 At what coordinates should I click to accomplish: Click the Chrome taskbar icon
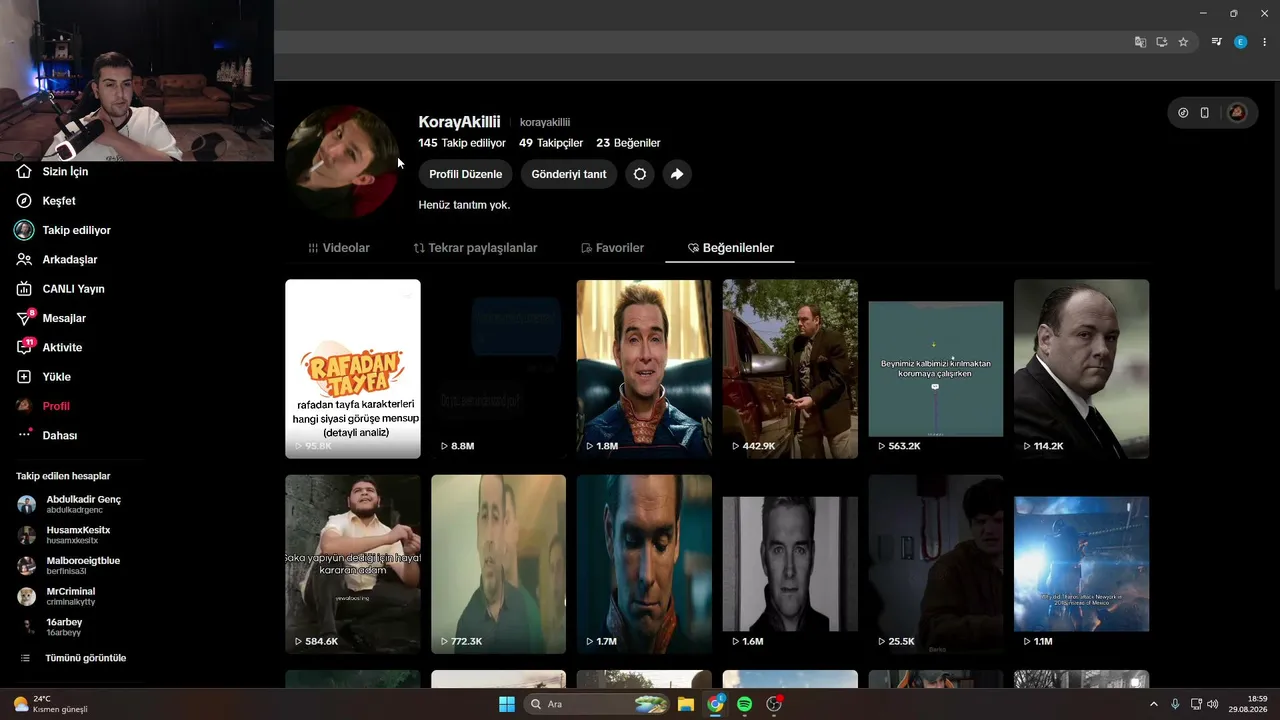715,704
